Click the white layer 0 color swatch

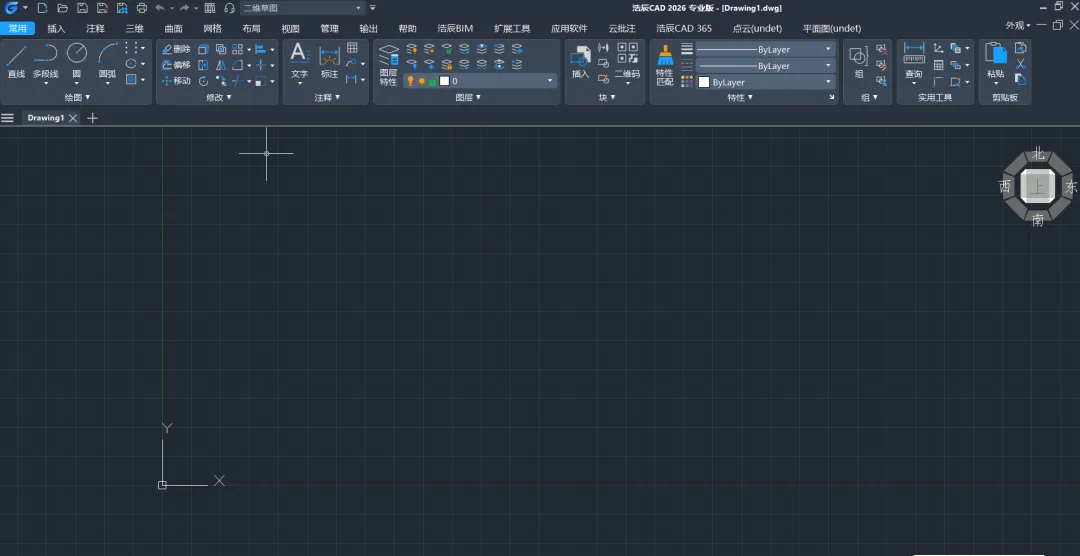(x=444, y=81)
